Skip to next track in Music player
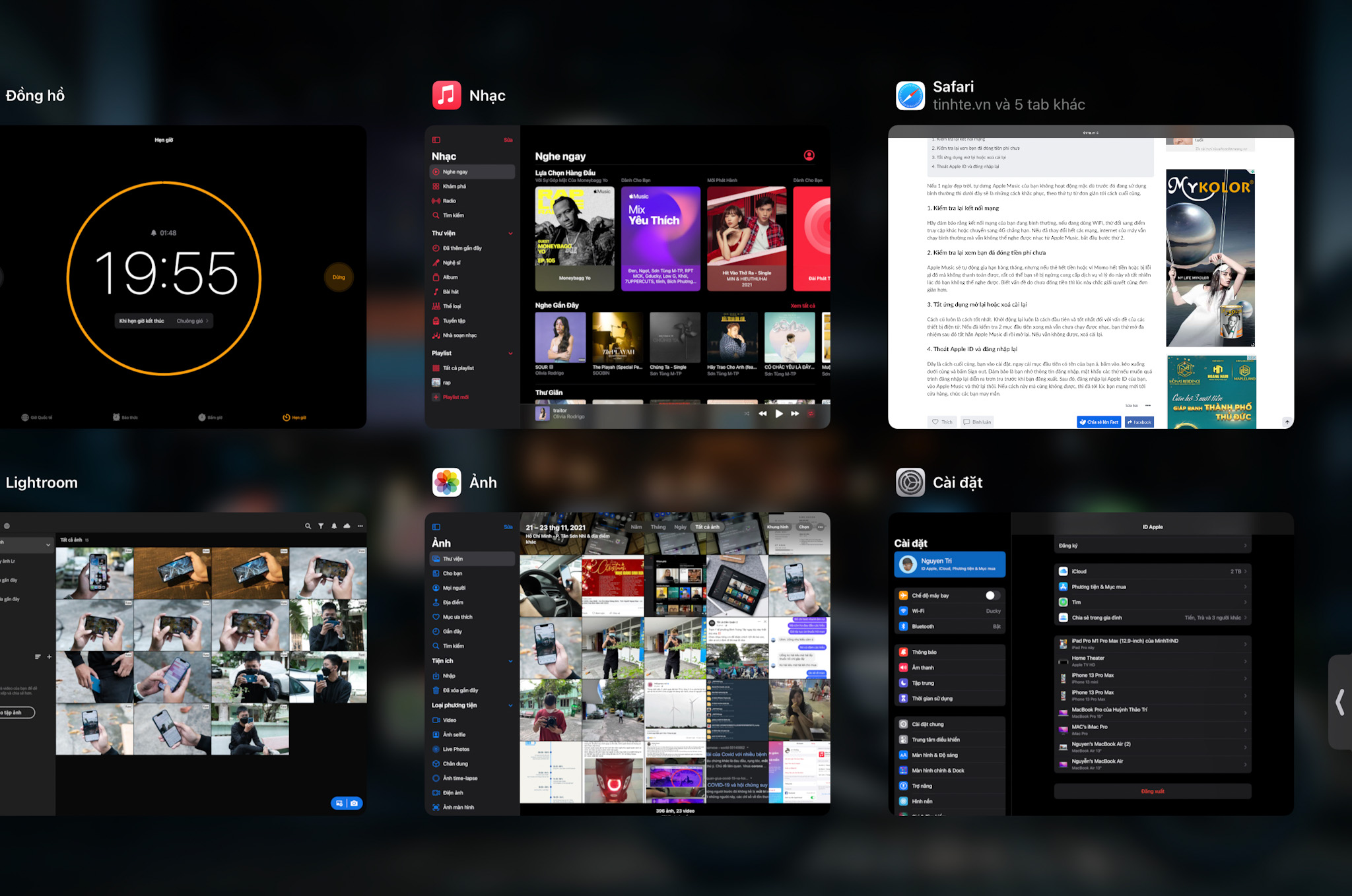This screenshot has height=896, width=1352. click(x=795, y=414)
